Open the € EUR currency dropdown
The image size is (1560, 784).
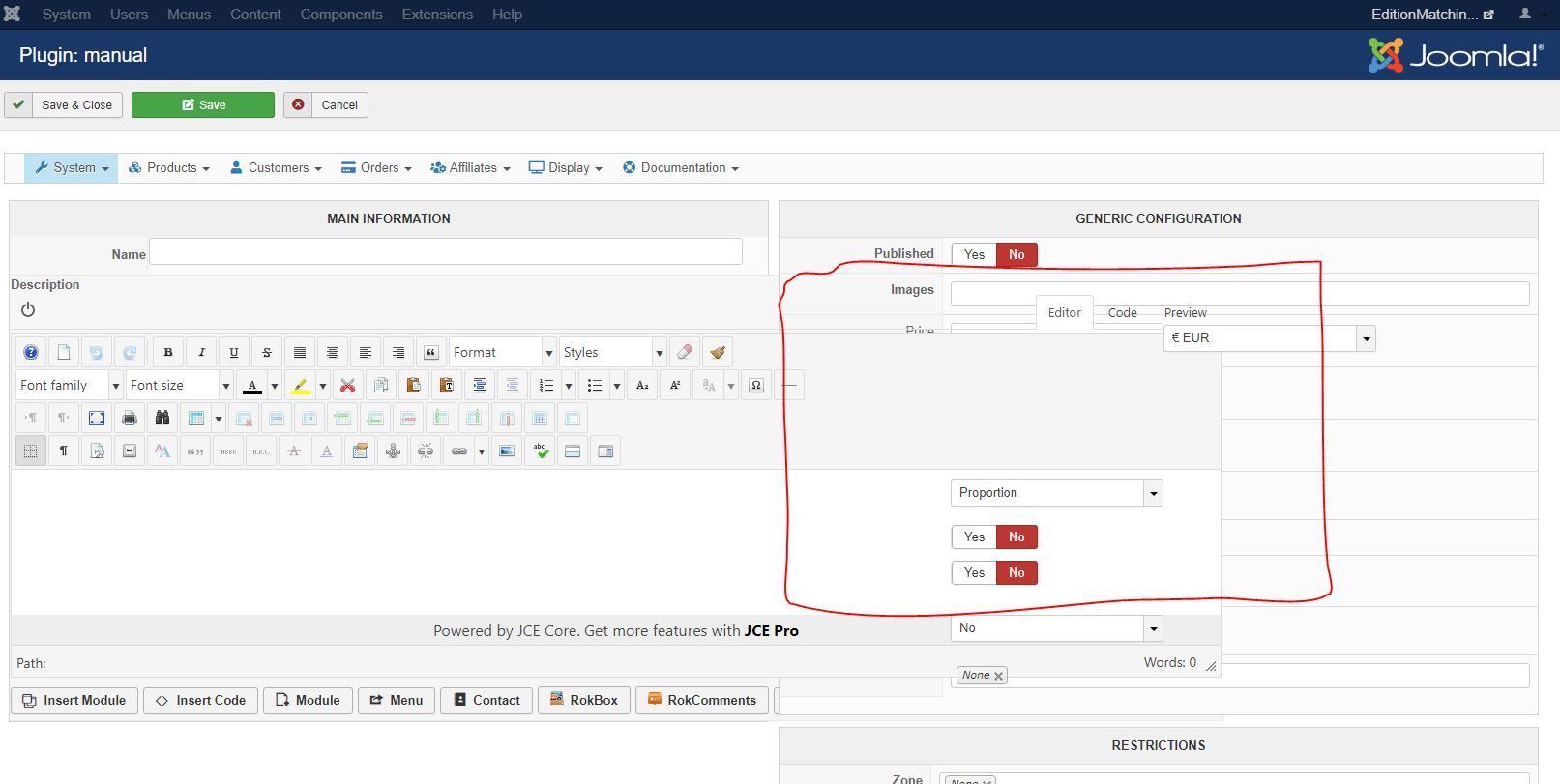click(1269, 337)
